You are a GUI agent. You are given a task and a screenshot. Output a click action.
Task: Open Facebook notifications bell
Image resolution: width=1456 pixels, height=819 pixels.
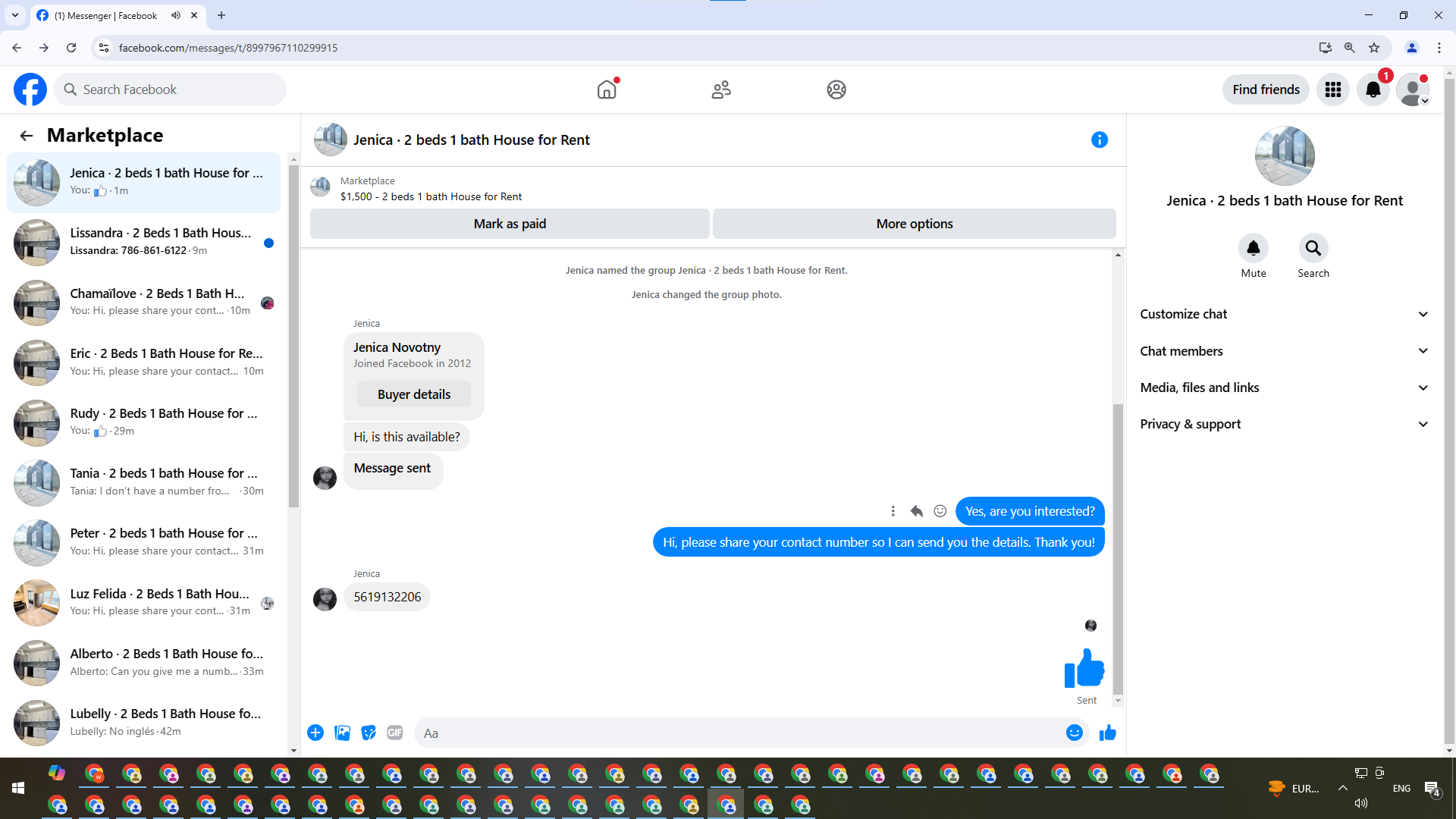(x=1373, y=89)
